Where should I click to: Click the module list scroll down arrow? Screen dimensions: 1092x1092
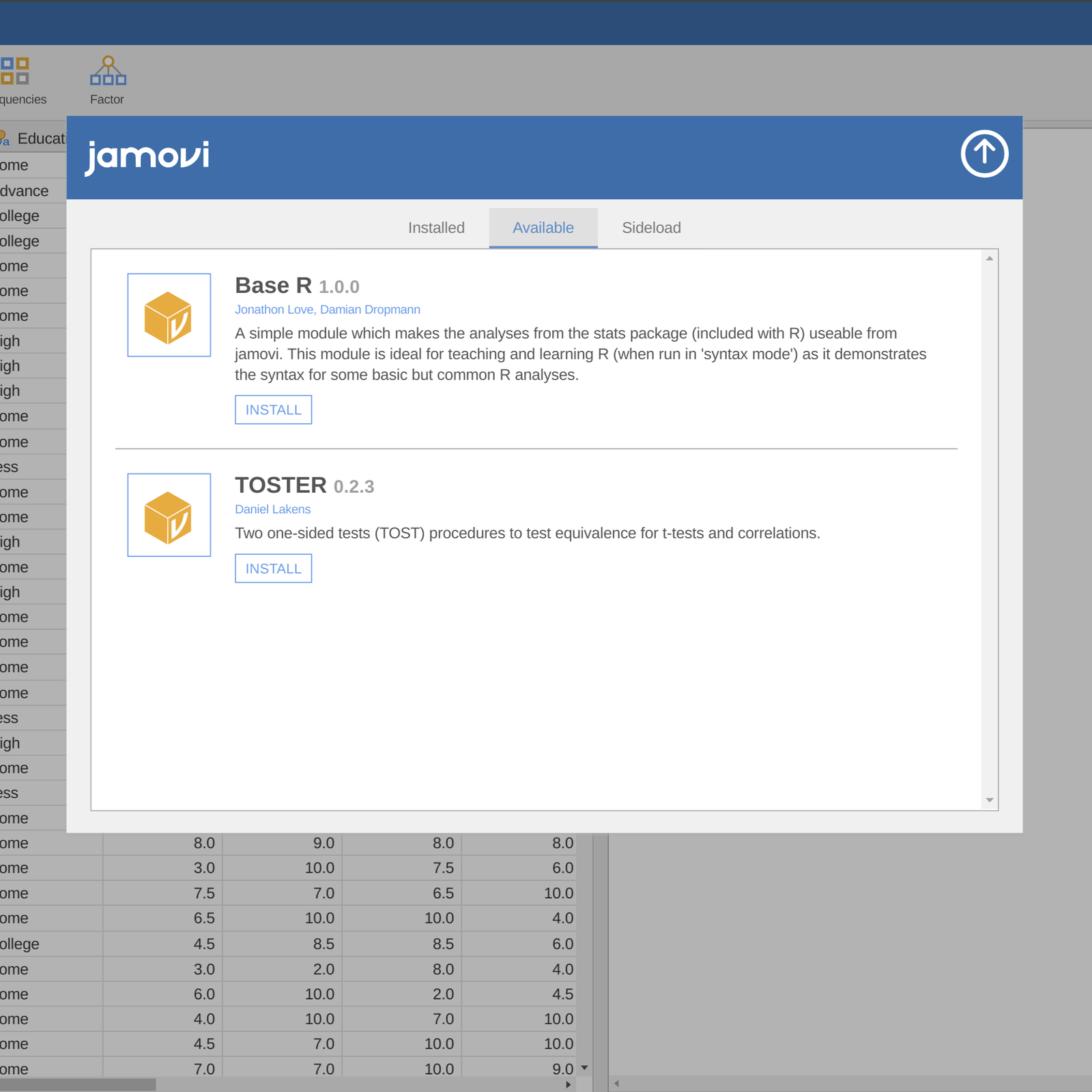(990, 800)
